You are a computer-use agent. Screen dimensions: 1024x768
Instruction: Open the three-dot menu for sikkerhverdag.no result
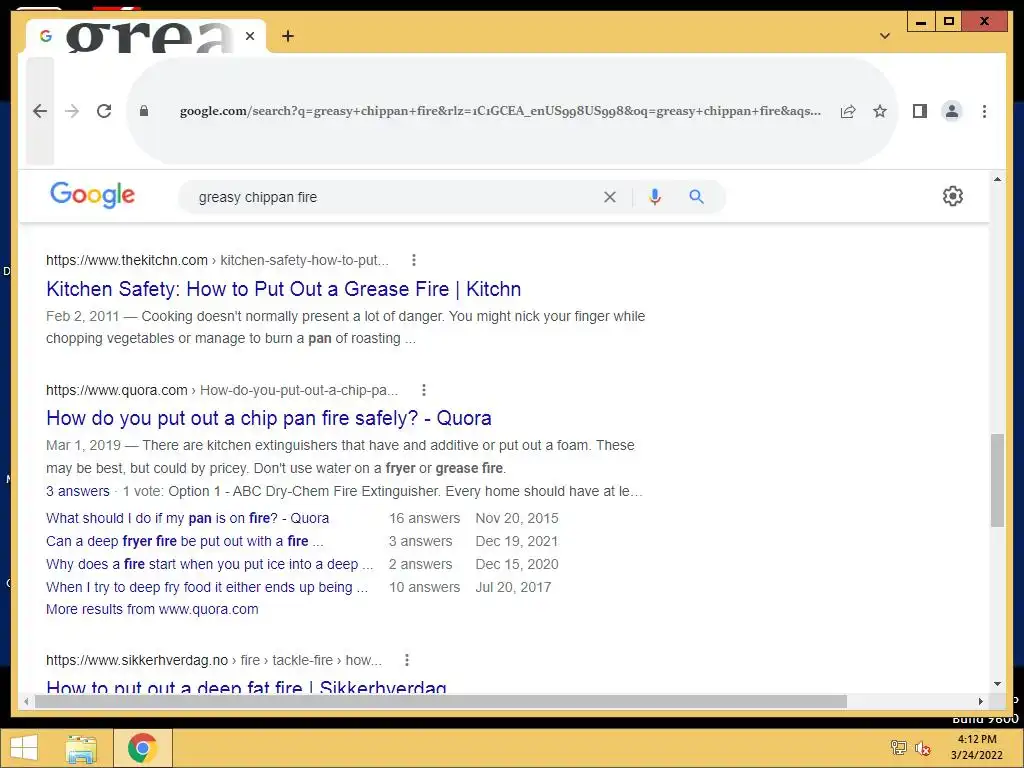[x=407, y=660]
